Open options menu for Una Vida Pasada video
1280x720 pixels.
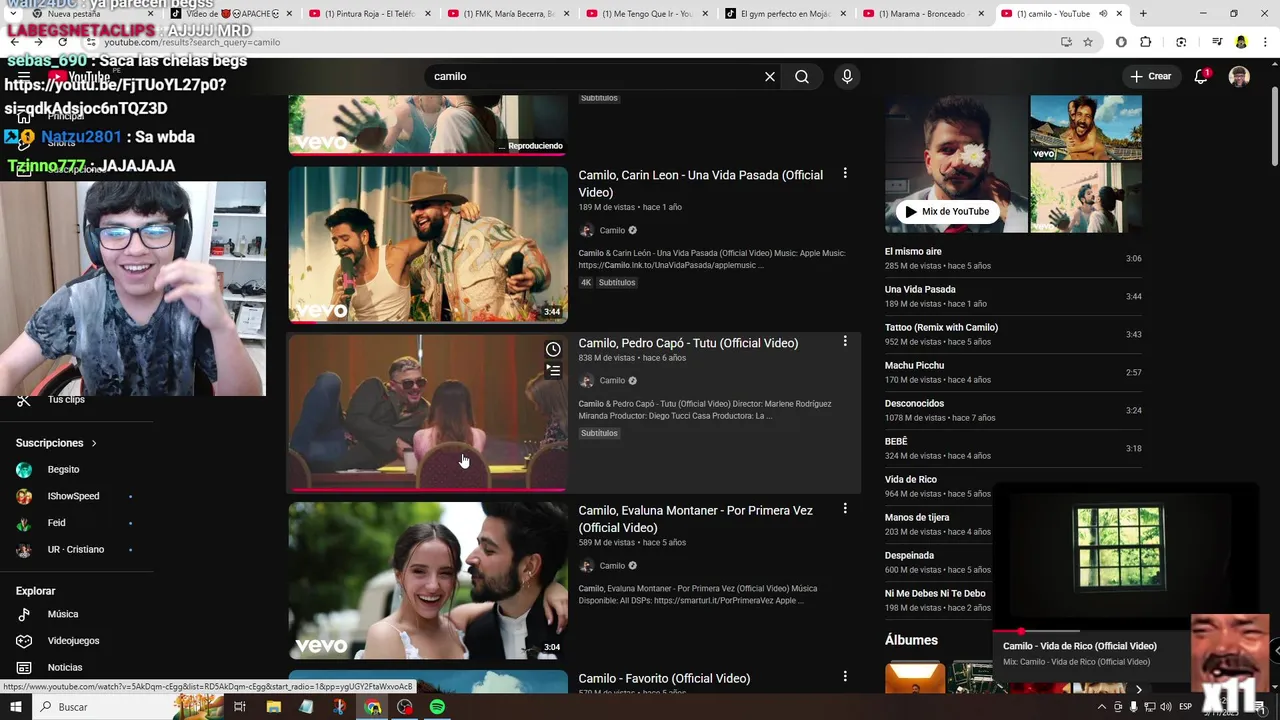pos(845,174)
